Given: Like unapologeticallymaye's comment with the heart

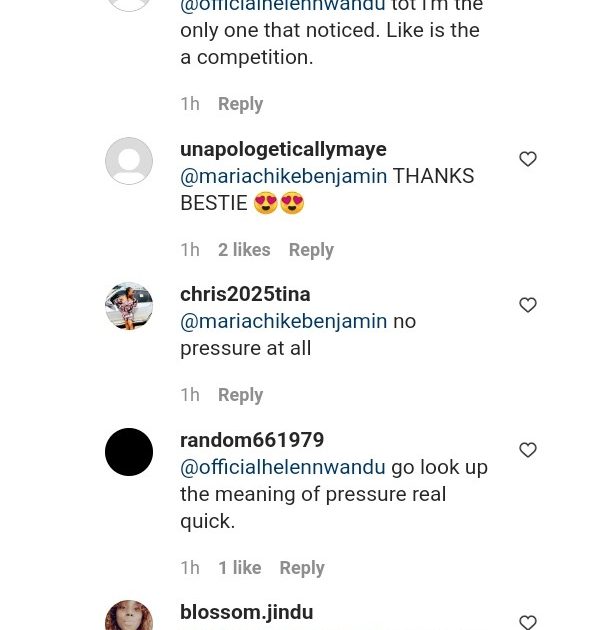Looking at the screenshot, I should [528, 159].
